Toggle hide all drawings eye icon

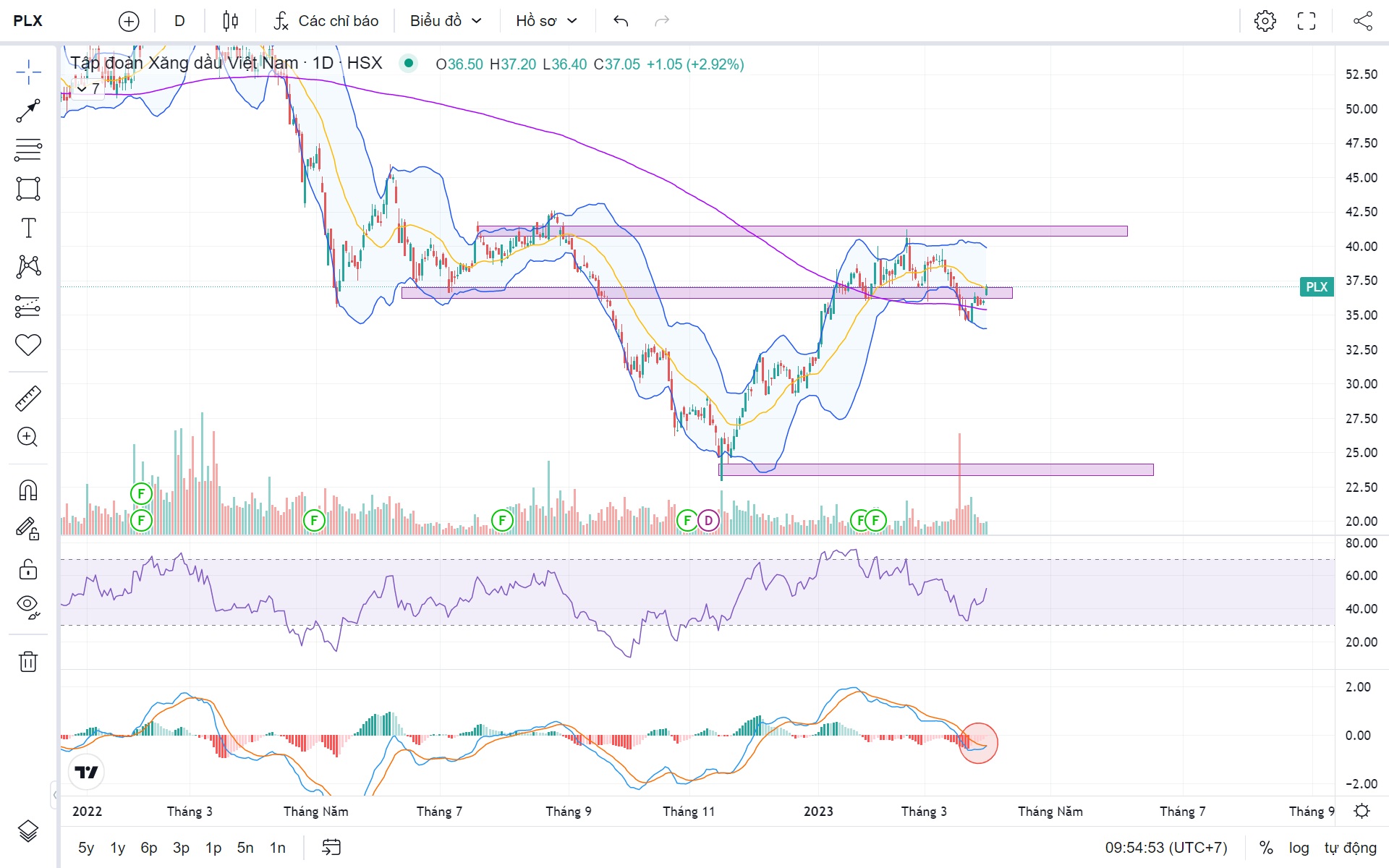click(x=28, y=606)
